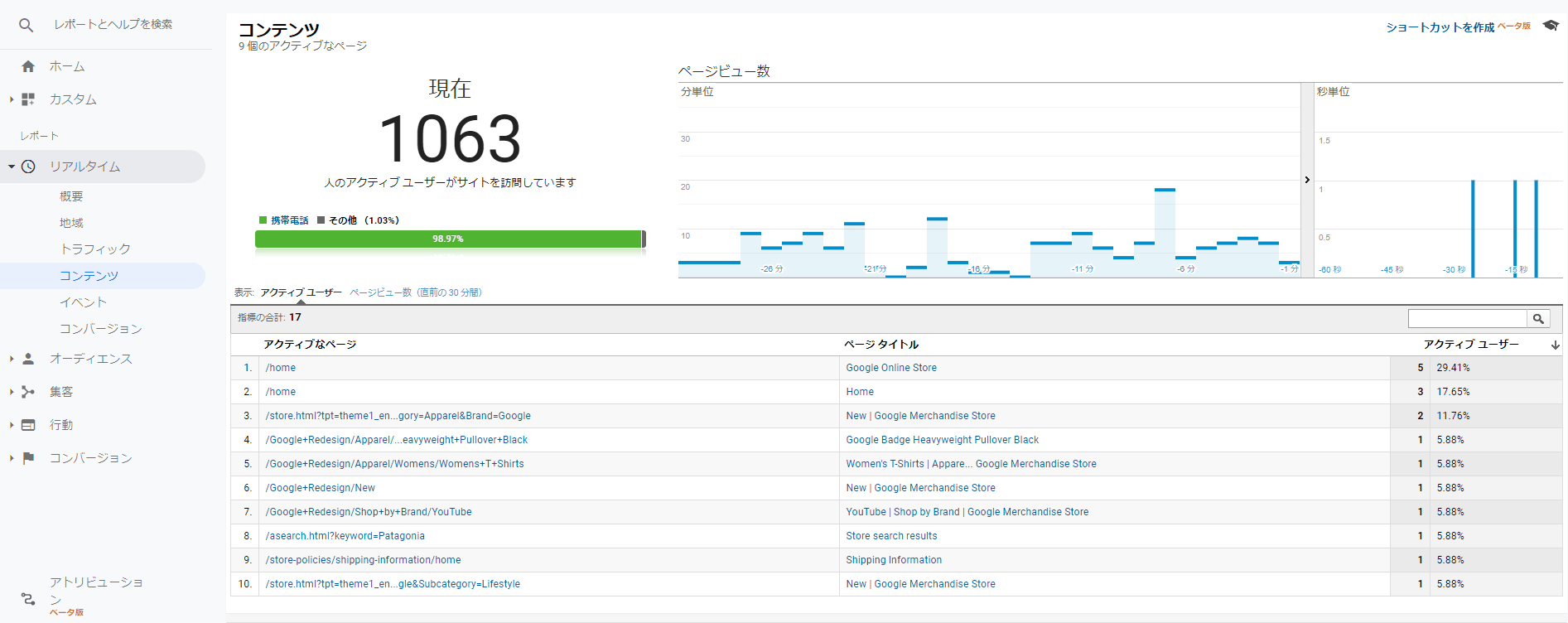
Task: Expand the カスタム section arrow
Action: coord(12,99)
